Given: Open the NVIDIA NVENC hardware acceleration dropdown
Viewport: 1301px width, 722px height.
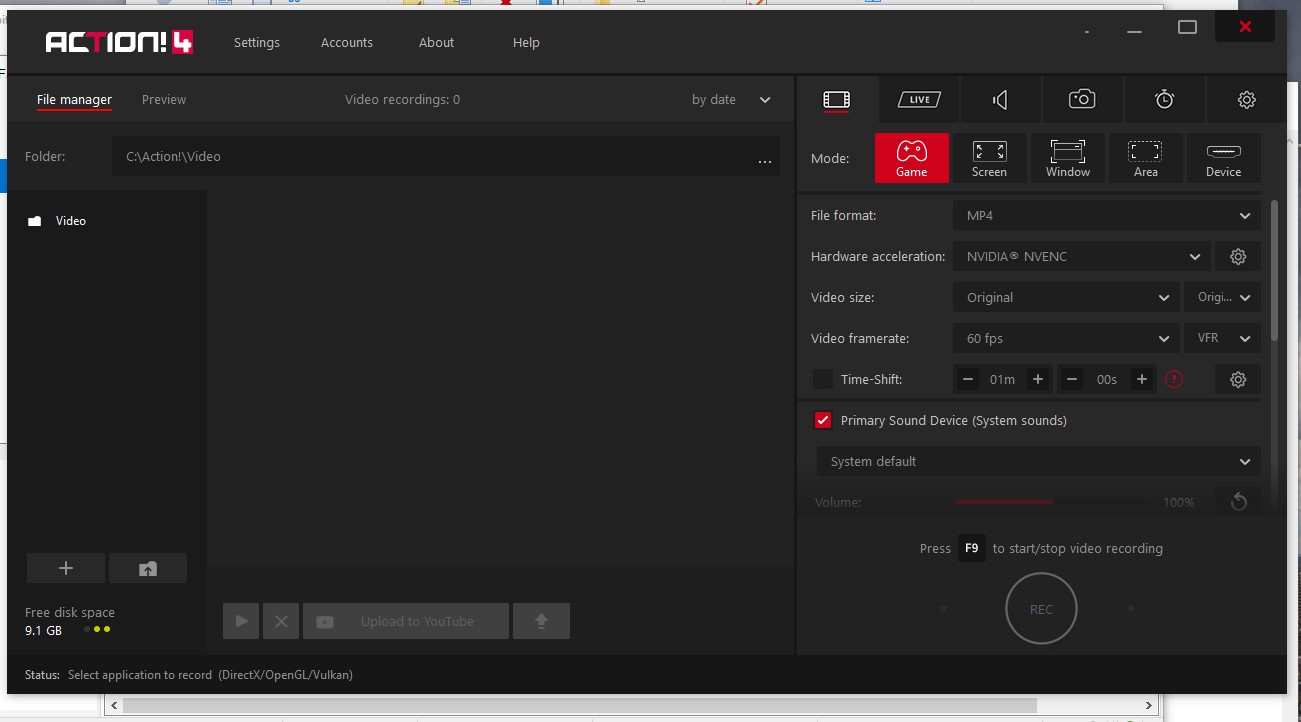Looking at the screenshot, I should 1082,256.
